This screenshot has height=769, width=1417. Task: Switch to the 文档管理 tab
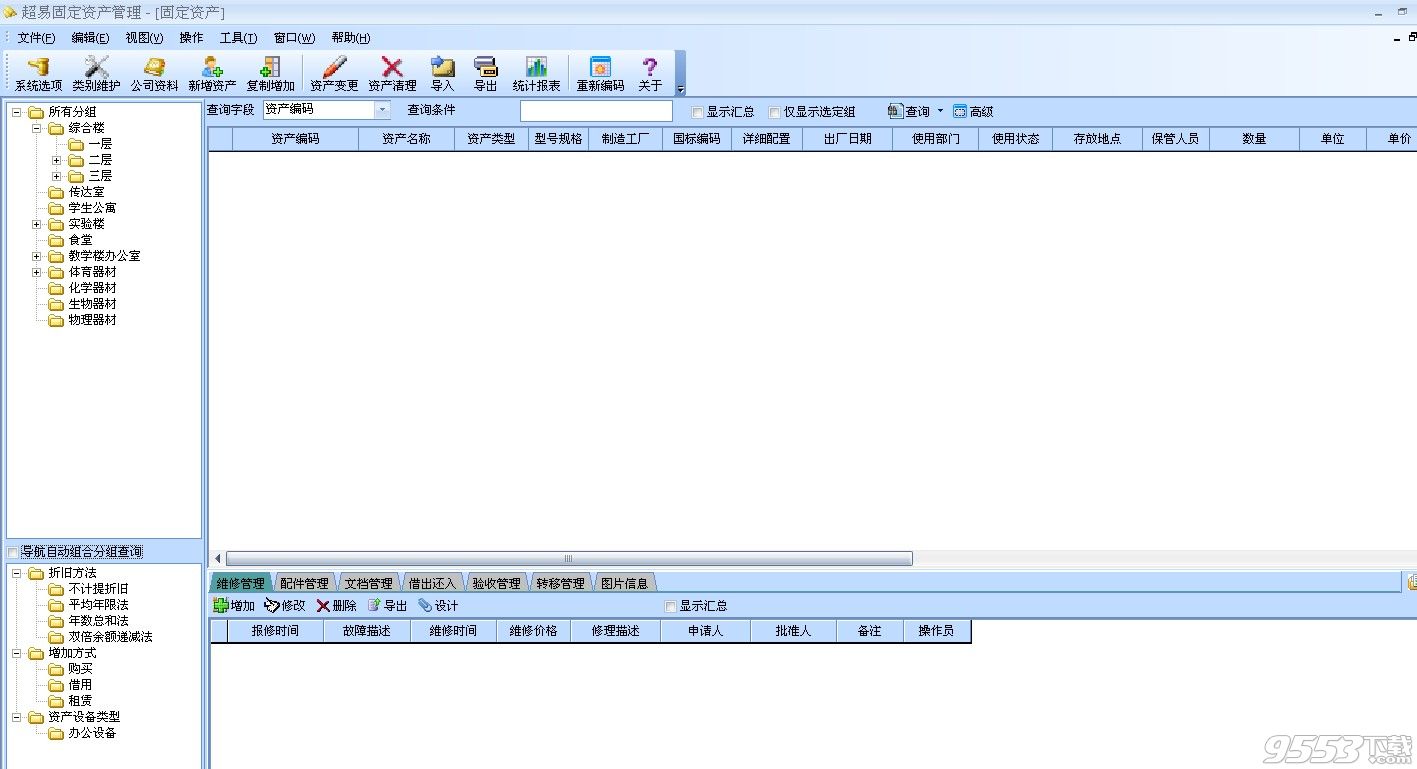coord(368,583)
